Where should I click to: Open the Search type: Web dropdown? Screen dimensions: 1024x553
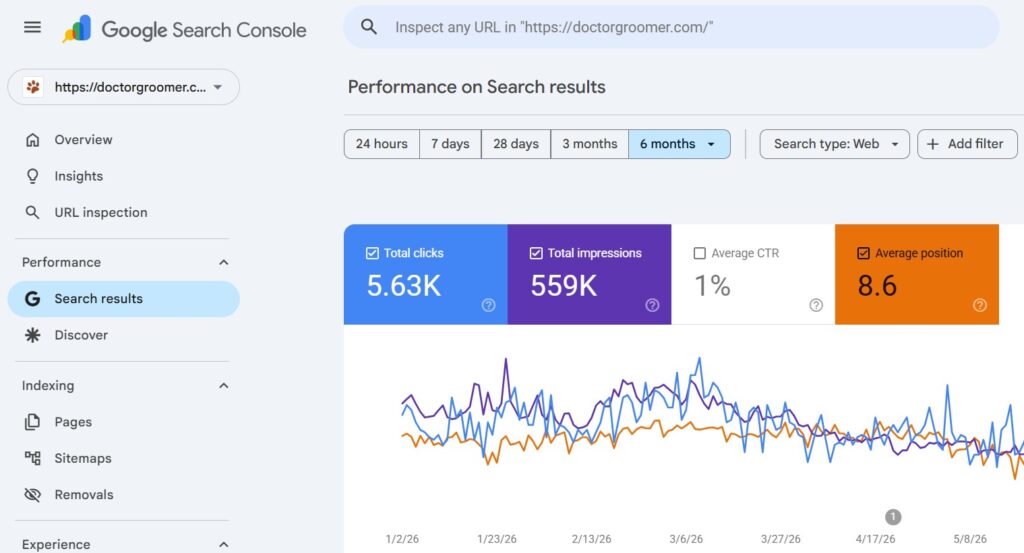[834, 144]
